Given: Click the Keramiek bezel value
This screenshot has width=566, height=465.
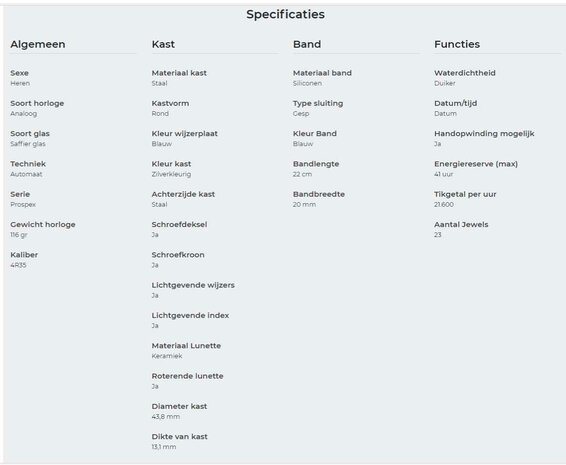Looking at the screenshot, I should tap(167, 356).
